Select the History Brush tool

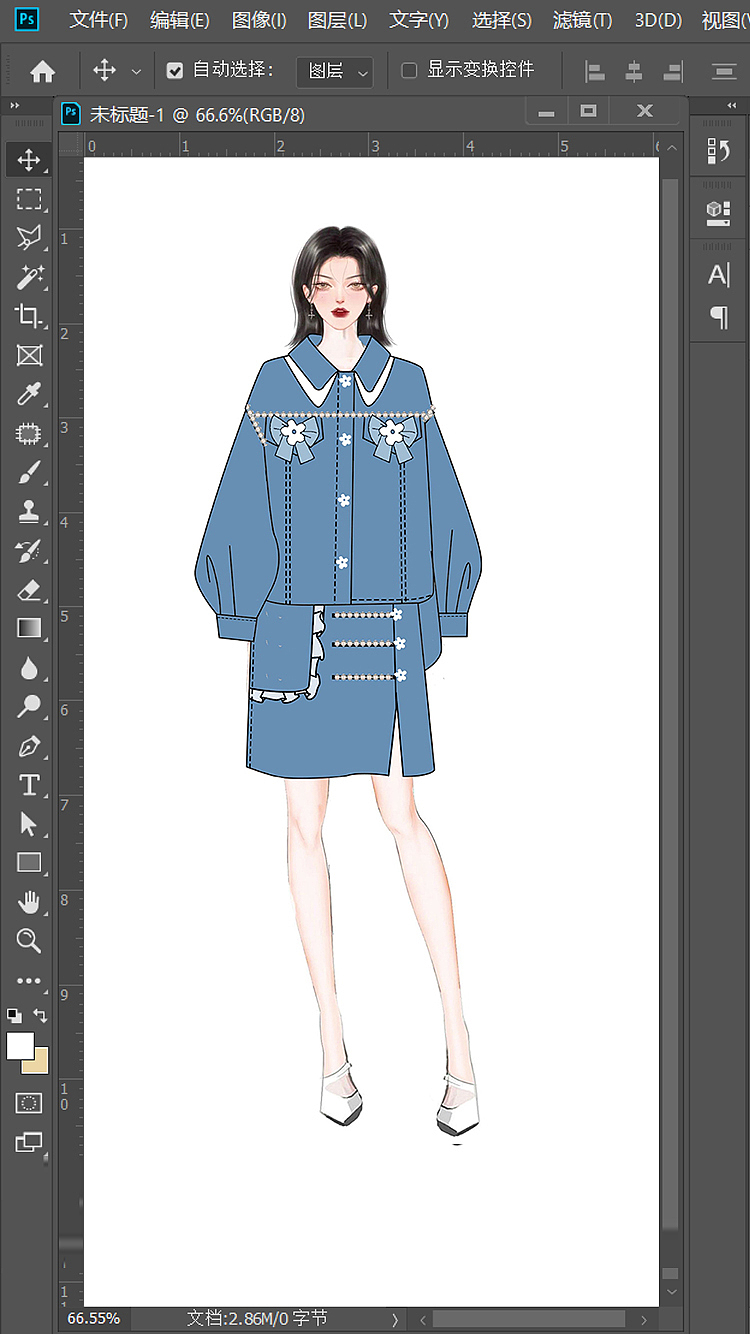29,550
